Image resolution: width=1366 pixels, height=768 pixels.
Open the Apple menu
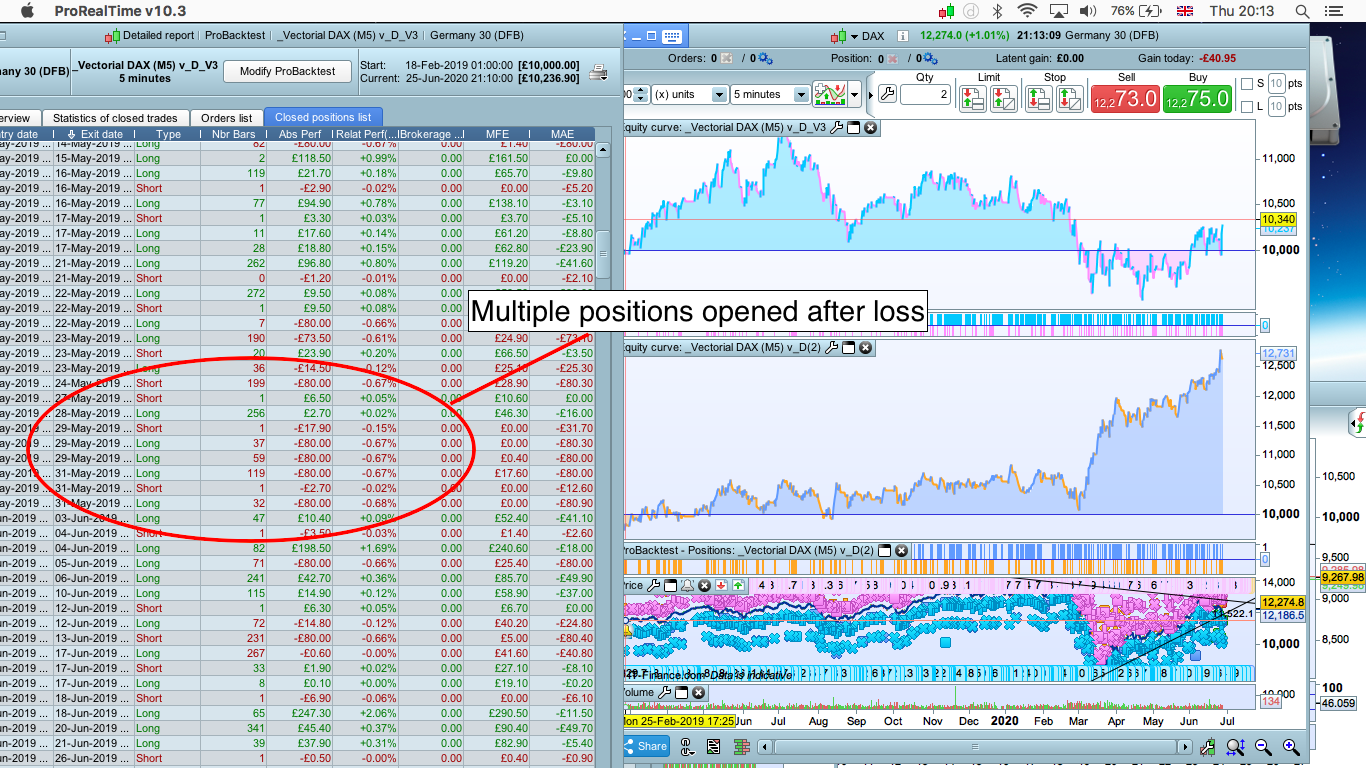coord(27,11)
